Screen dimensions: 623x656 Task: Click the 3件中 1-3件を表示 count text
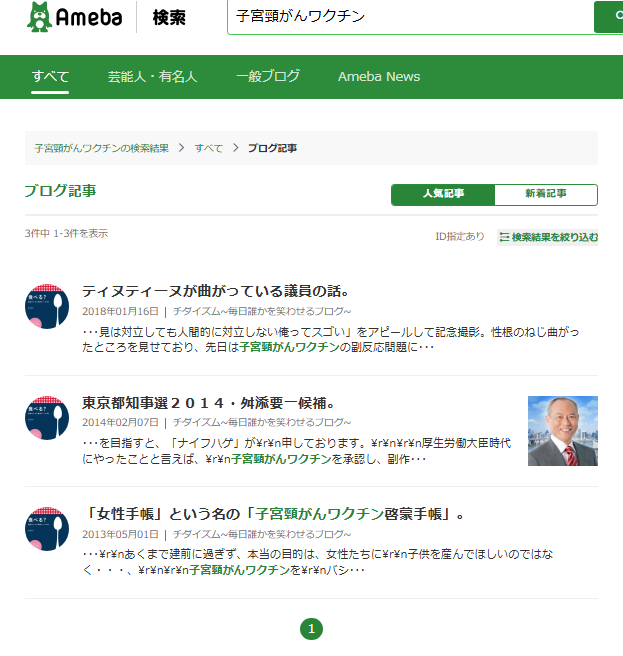click(x=66, y=233)
